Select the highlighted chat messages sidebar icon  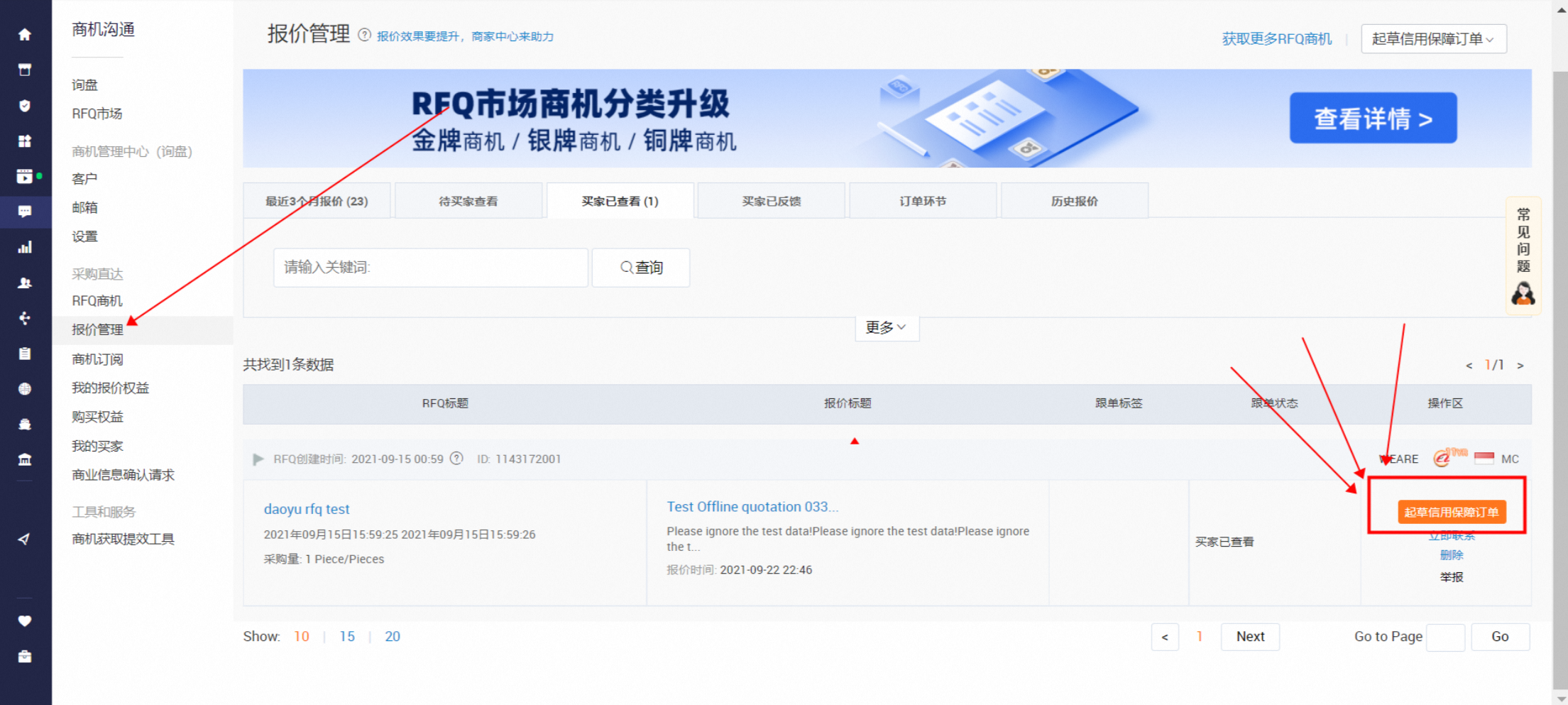(25, 212)
